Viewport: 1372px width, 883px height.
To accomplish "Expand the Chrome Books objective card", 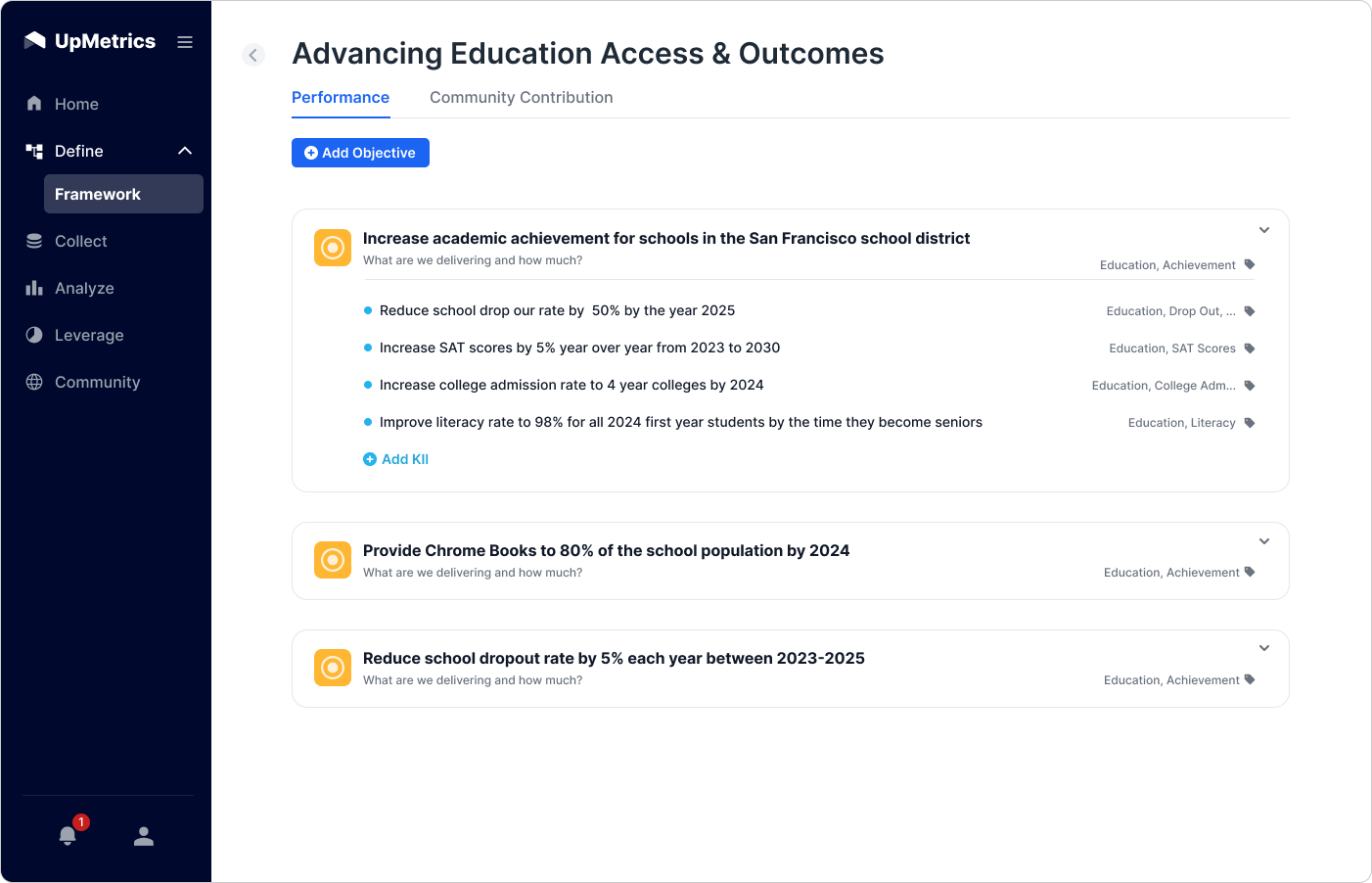I will [1264, 541].
